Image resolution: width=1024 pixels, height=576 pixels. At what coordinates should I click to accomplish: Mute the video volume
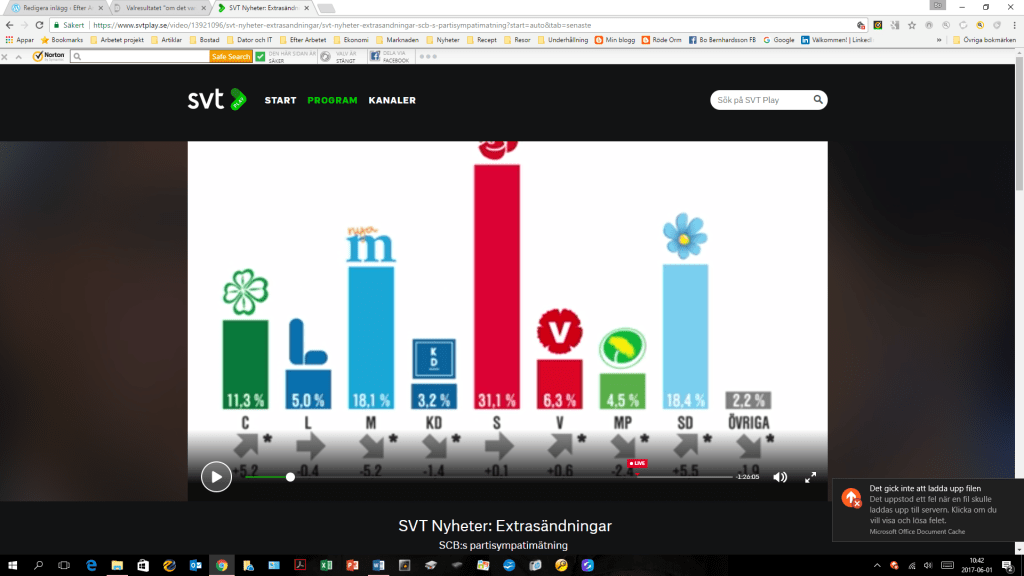780,477
